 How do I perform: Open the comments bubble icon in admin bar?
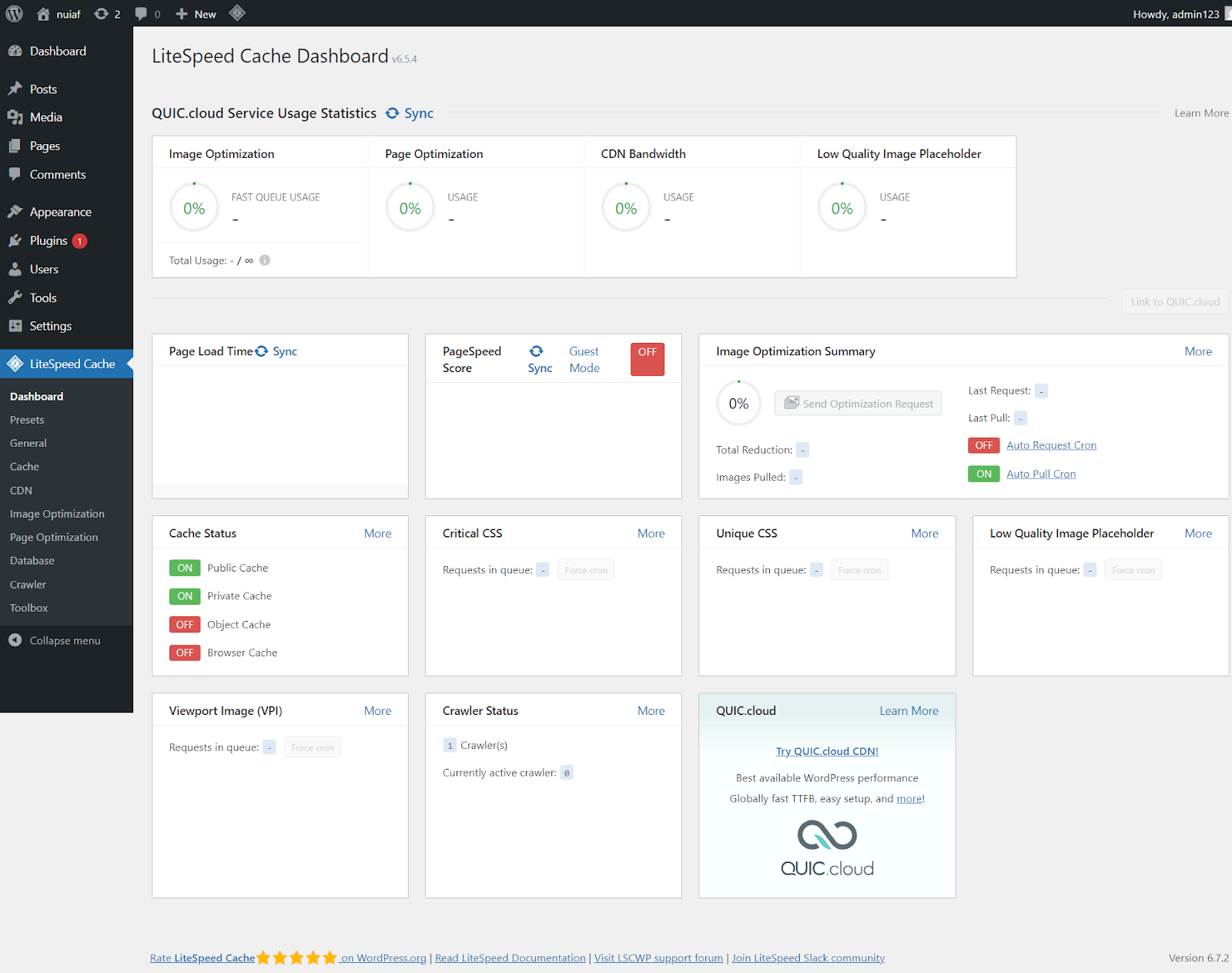coord(141,14)
